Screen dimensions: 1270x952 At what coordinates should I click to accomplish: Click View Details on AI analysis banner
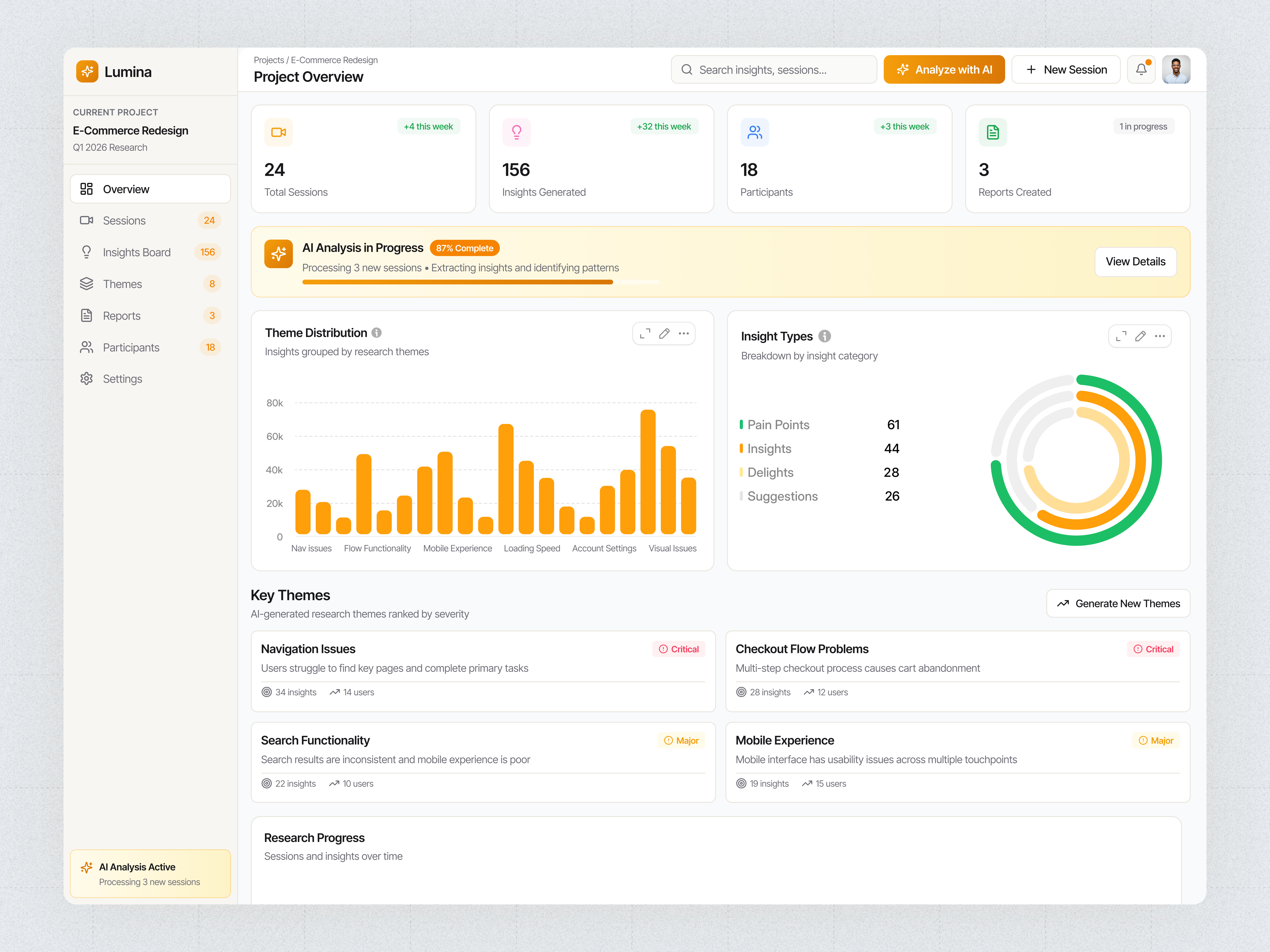pyautogui.click(x=1136, y=262)
